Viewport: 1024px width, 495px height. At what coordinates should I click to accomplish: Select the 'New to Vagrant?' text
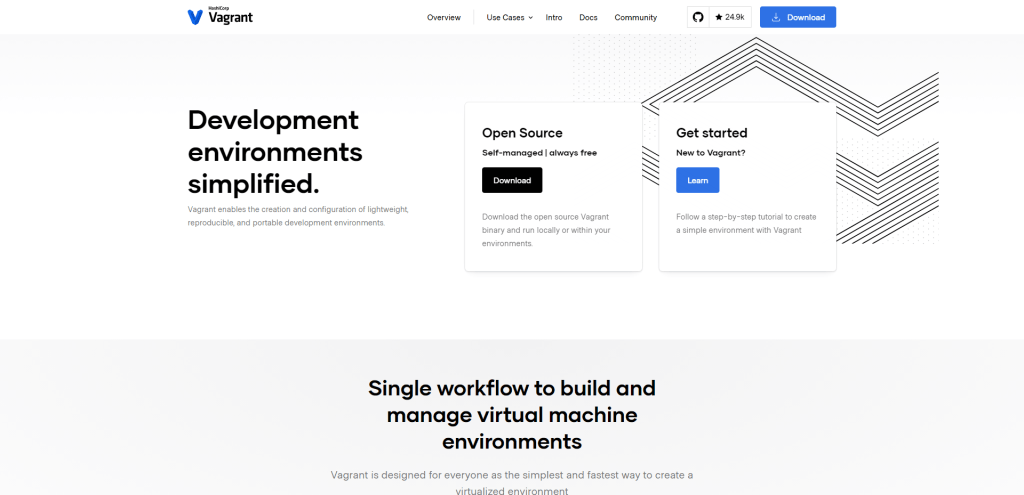click(x=711, y=153)
